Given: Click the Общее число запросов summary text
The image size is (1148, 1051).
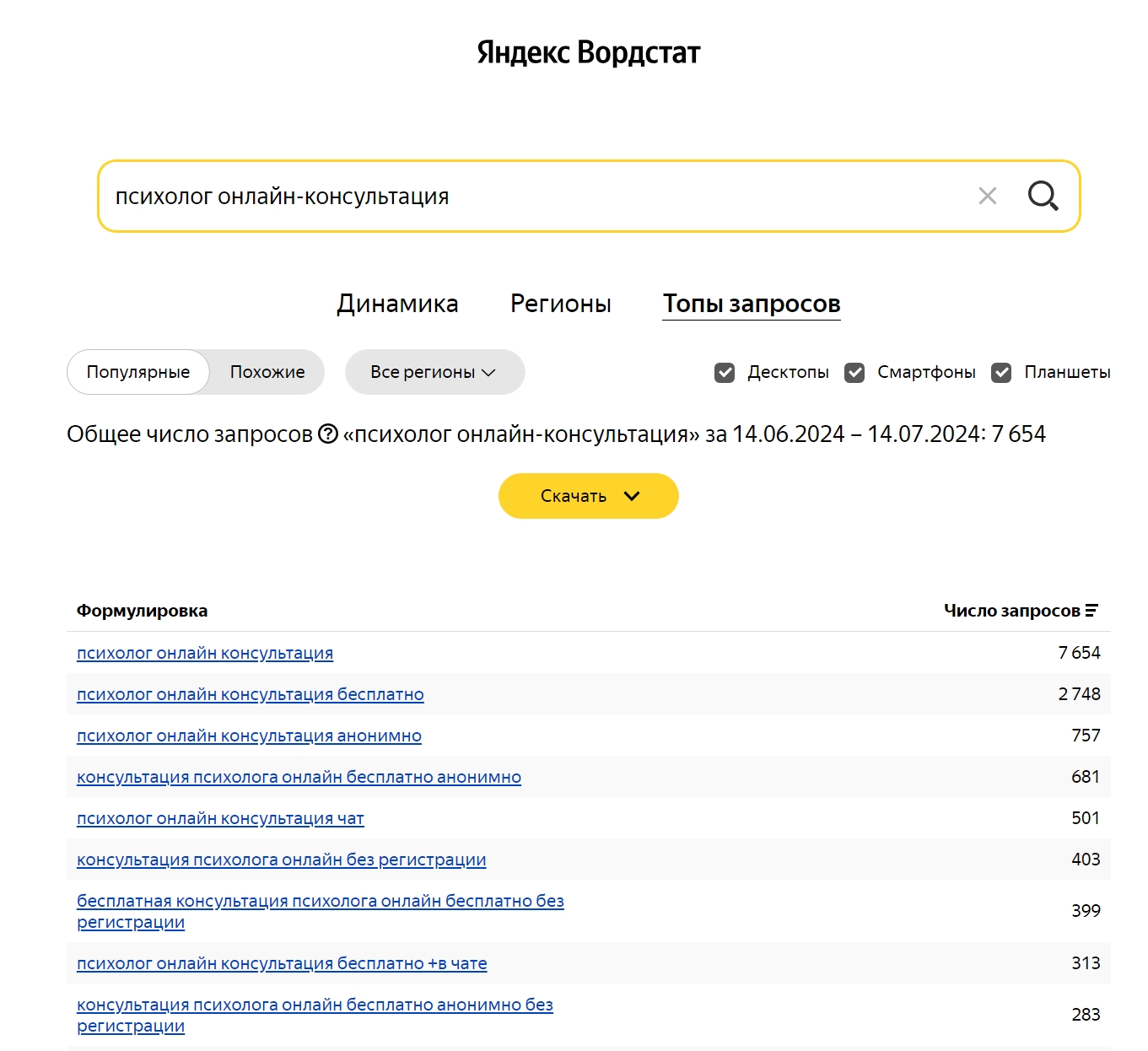Looking at the screenshot, I should click(556, 434).
